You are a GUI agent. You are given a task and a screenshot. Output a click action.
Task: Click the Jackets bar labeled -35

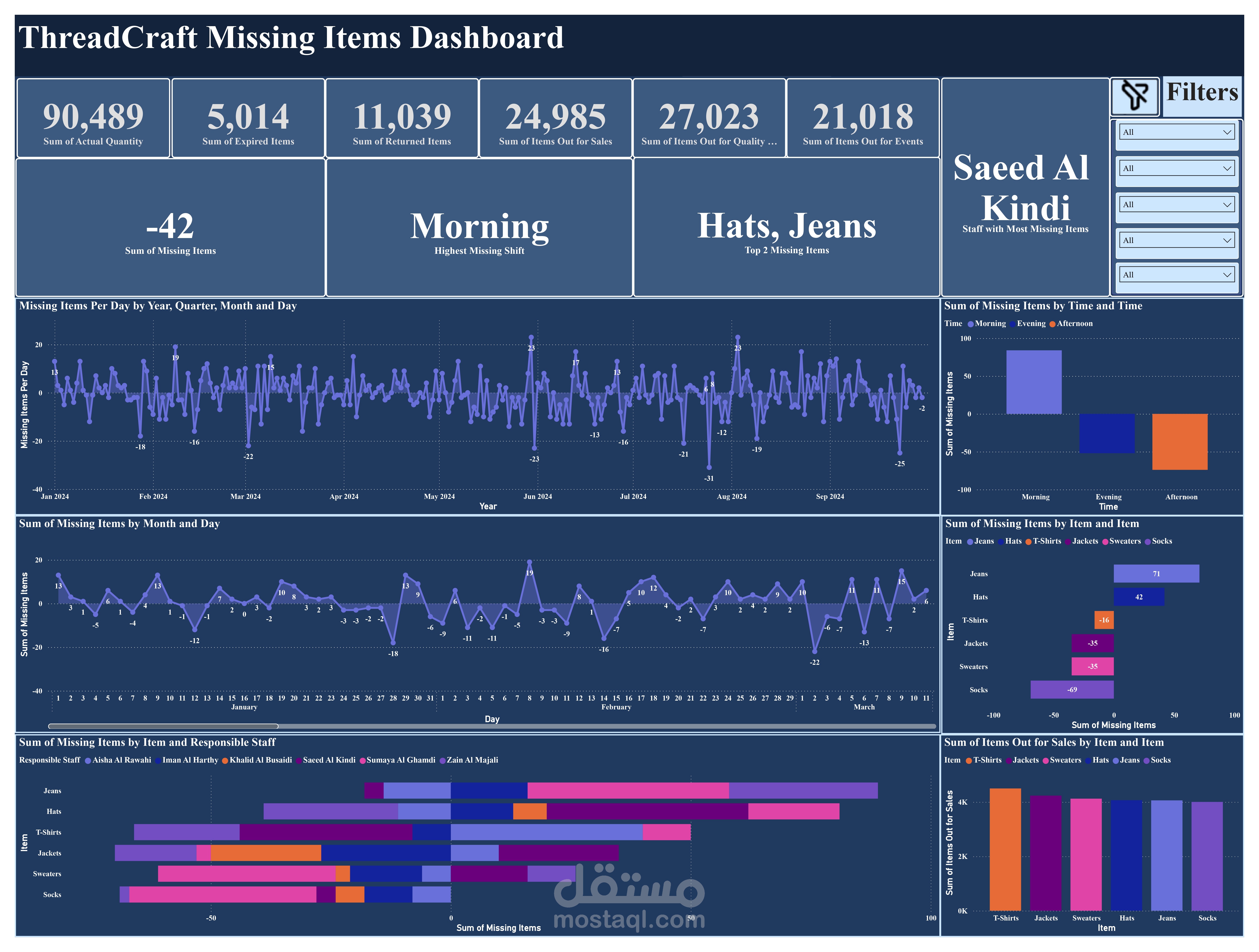[x=1093, y=643]
